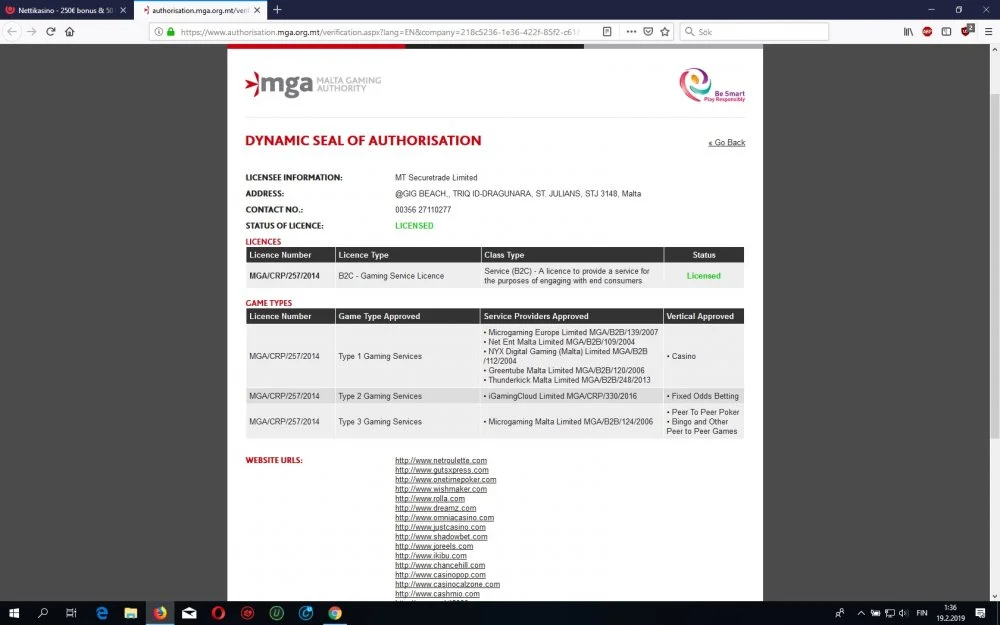This screenshot has width=1000, height=625.
Task: Click the green LICENSED status of licence
Action: [x=414, y=226]
